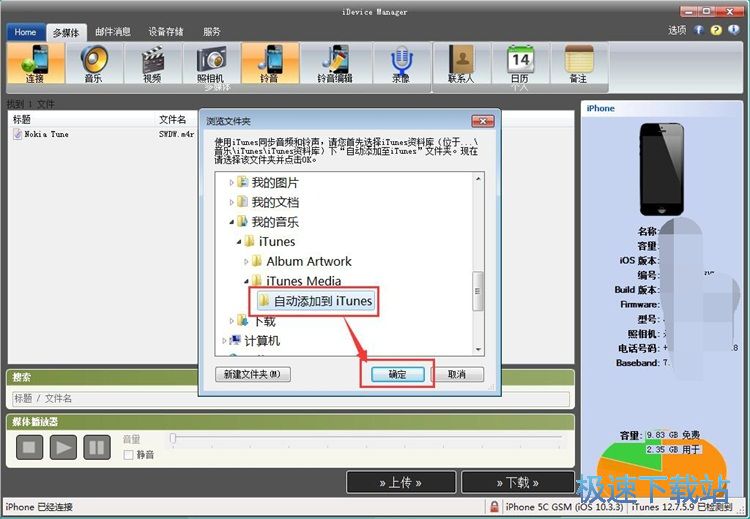Click iPhone 5C GSM status bar entry
750x519 pixels.
[x=565, y=507]
